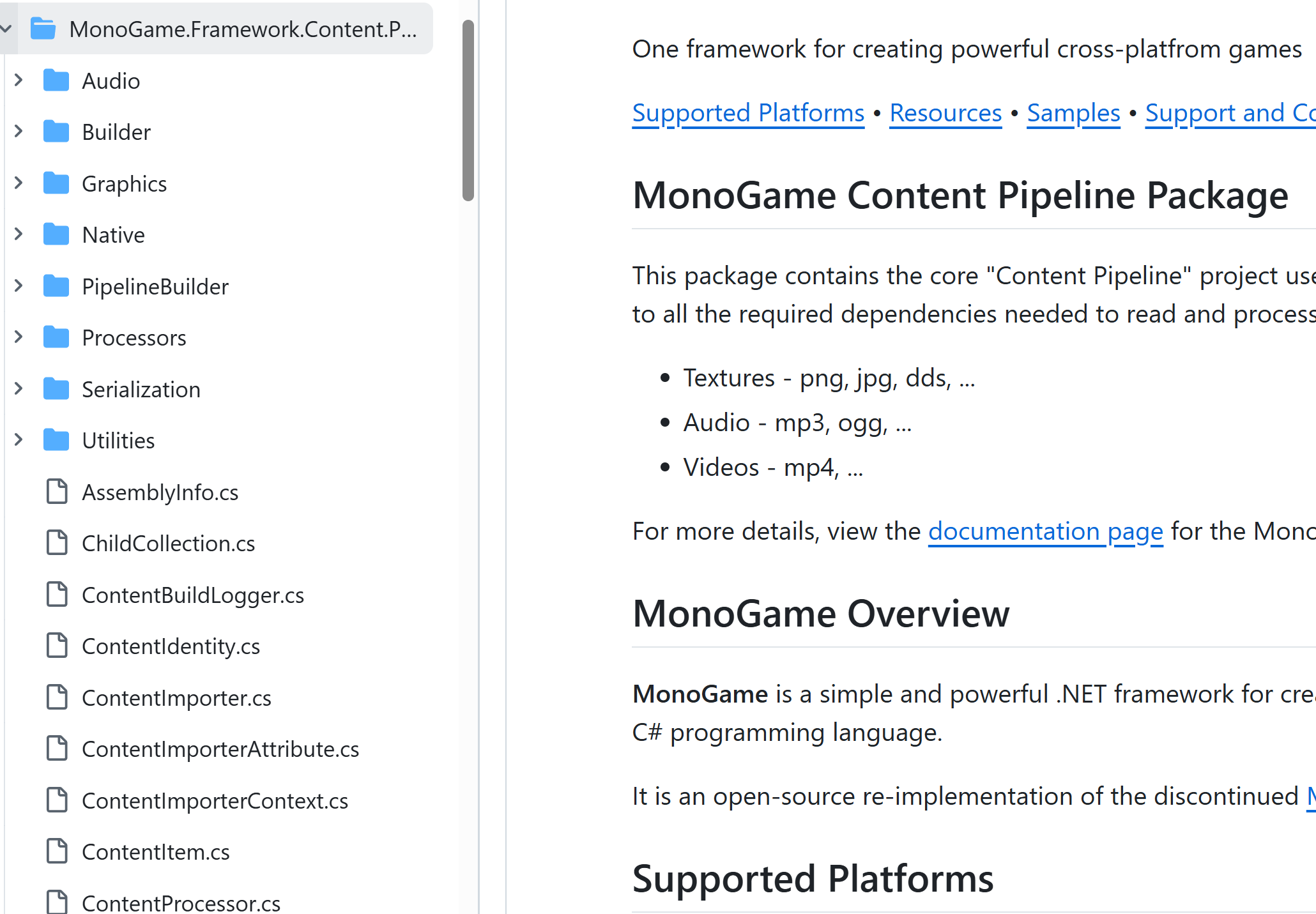The image size is (1316, 914).
Task: Open the PipelineBuilder folder entry
Action: [155, 287]
